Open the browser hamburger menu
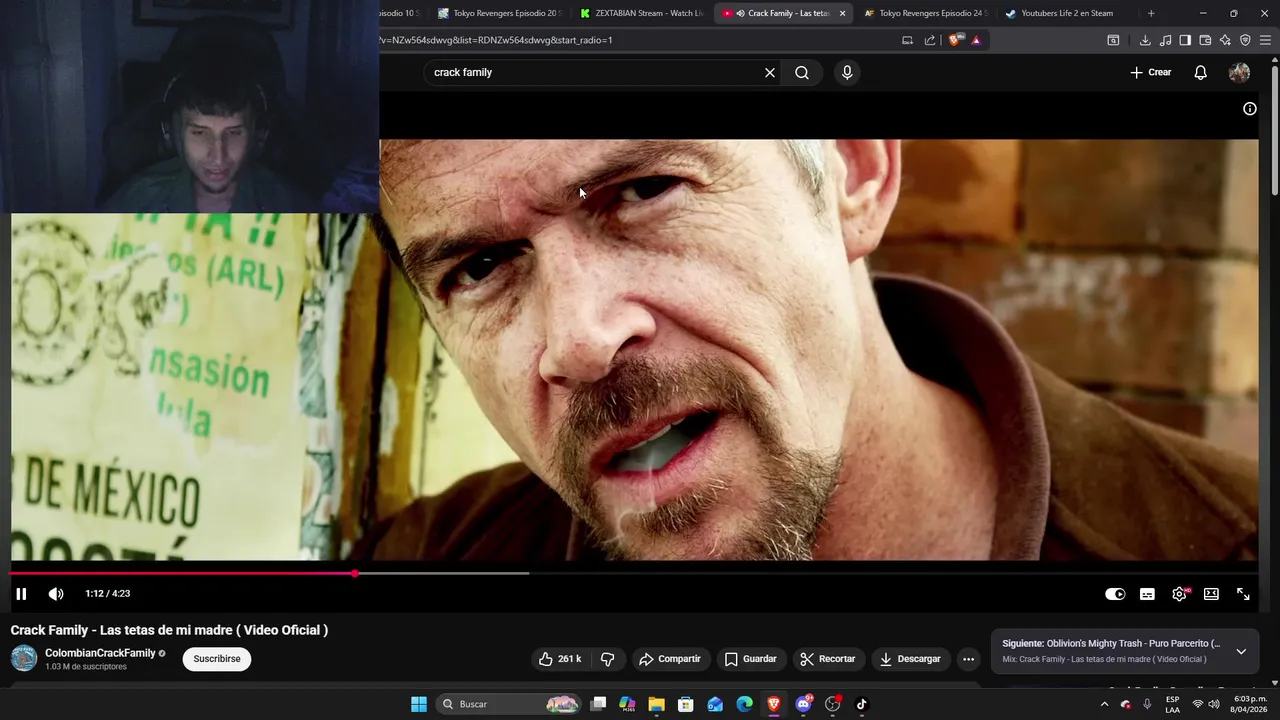Screen dimensions: 1280x720 coord(1265,40)
